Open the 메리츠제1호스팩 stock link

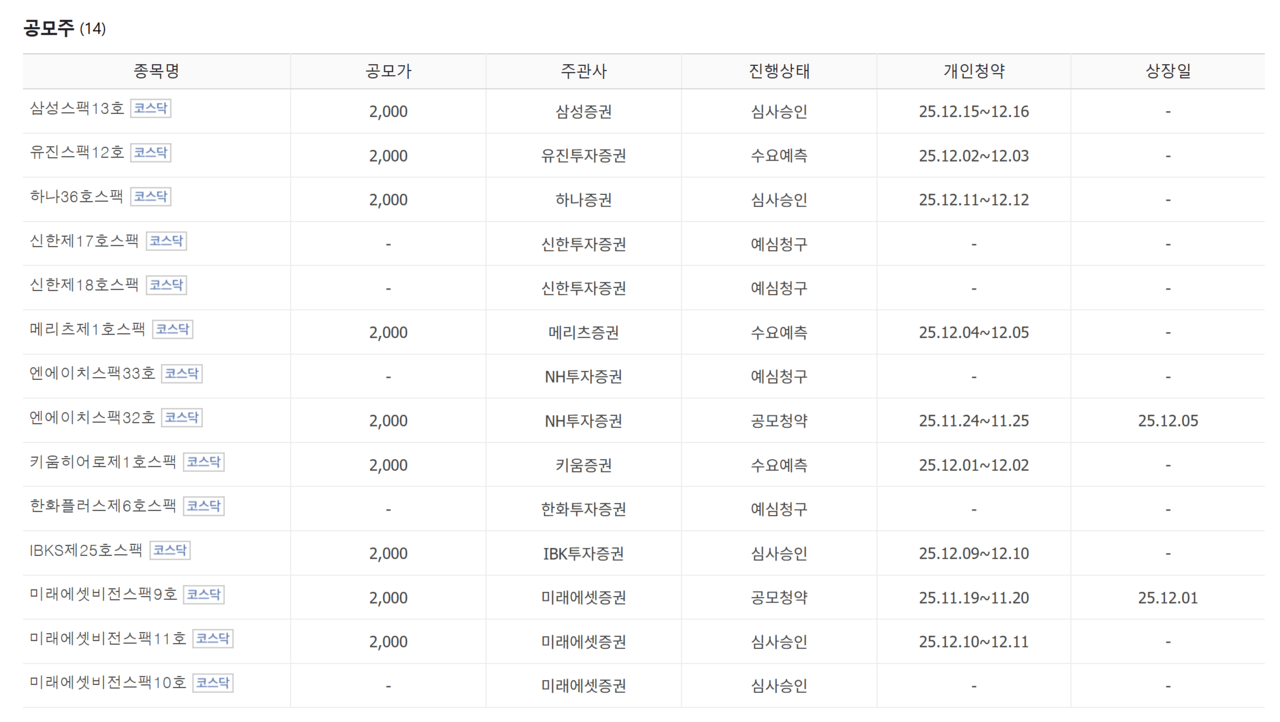tap(88, 329)
